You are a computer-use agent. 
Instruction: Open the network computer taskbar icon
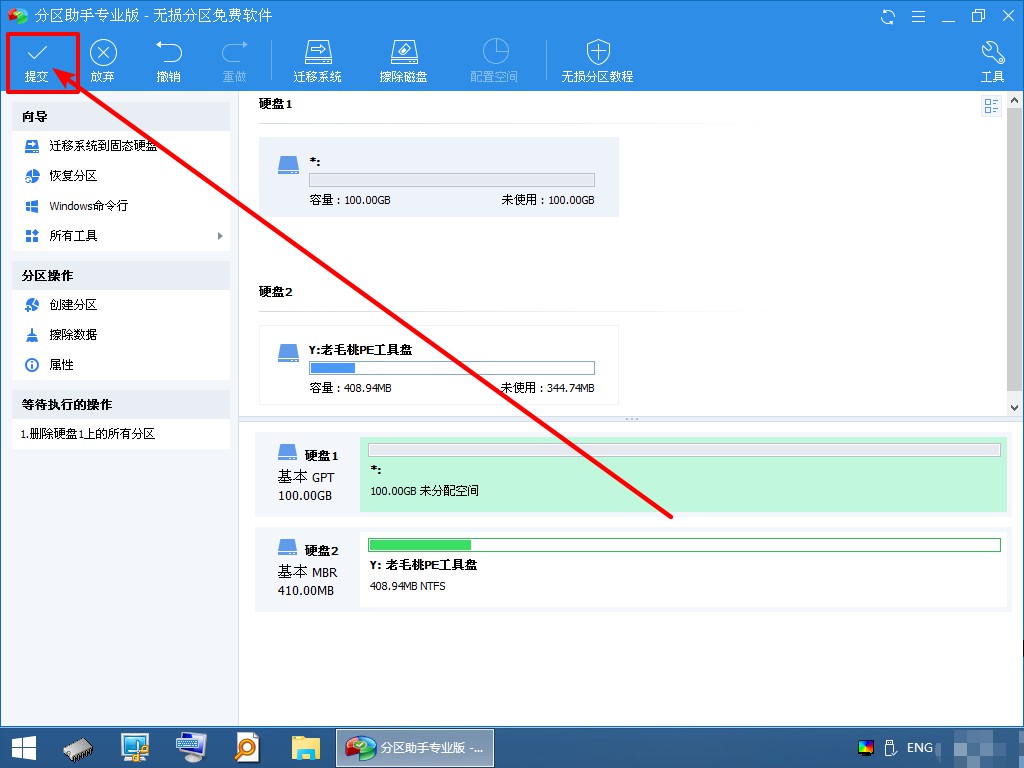coord(135,748)
